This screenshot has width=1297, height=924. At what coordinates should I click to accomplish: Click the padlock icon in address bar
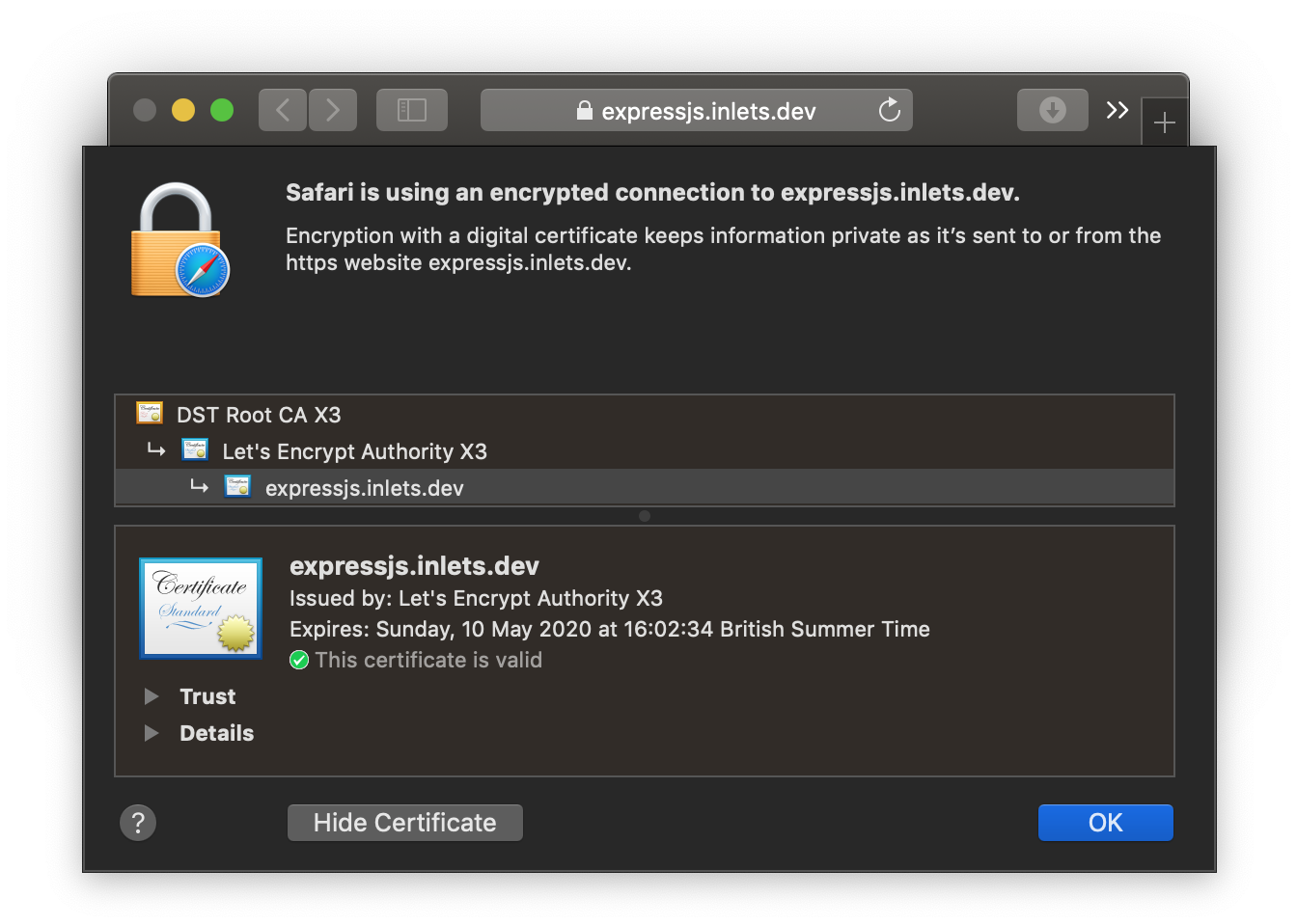[584, 111]
